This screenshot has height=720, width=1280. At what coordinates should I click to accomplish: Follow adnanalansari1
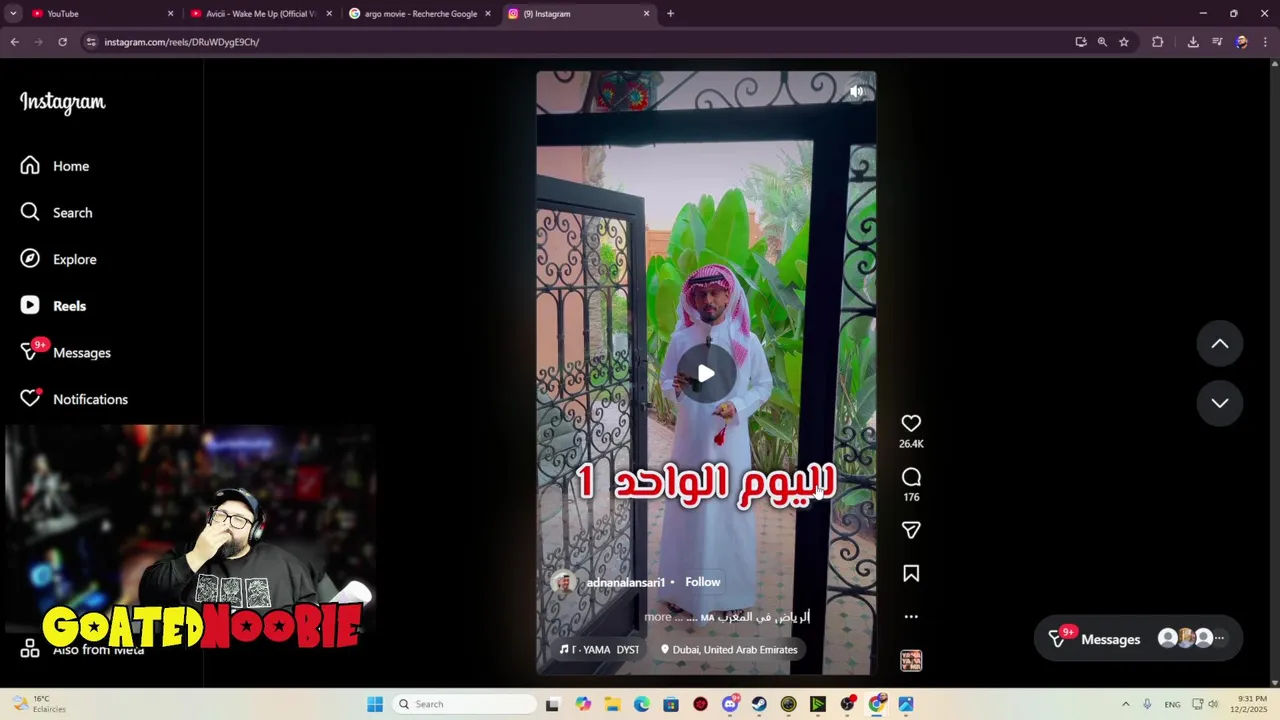(702, 582)
